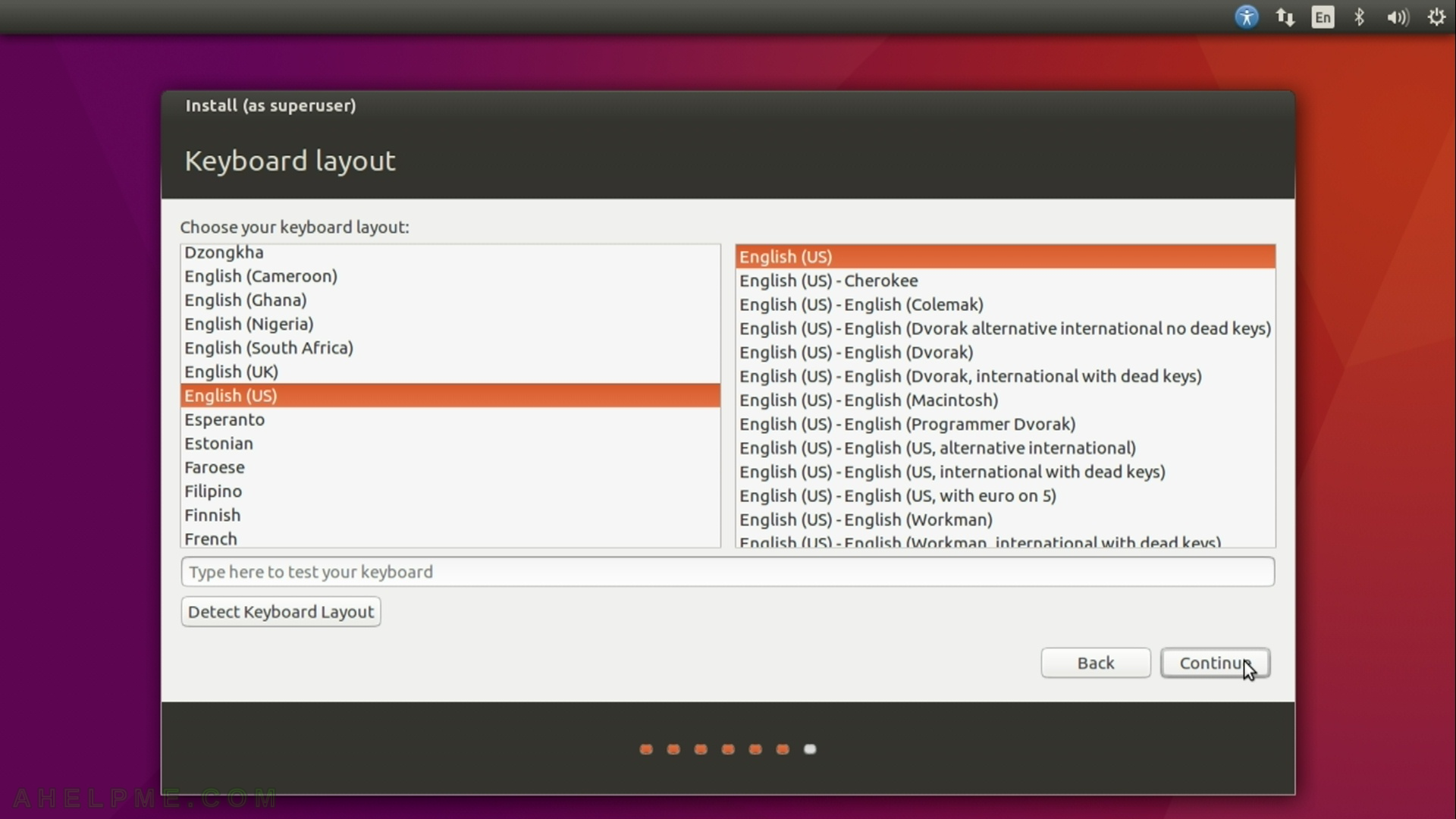
Task: Select the English (Macintosh) variant
Action: 1006,400
